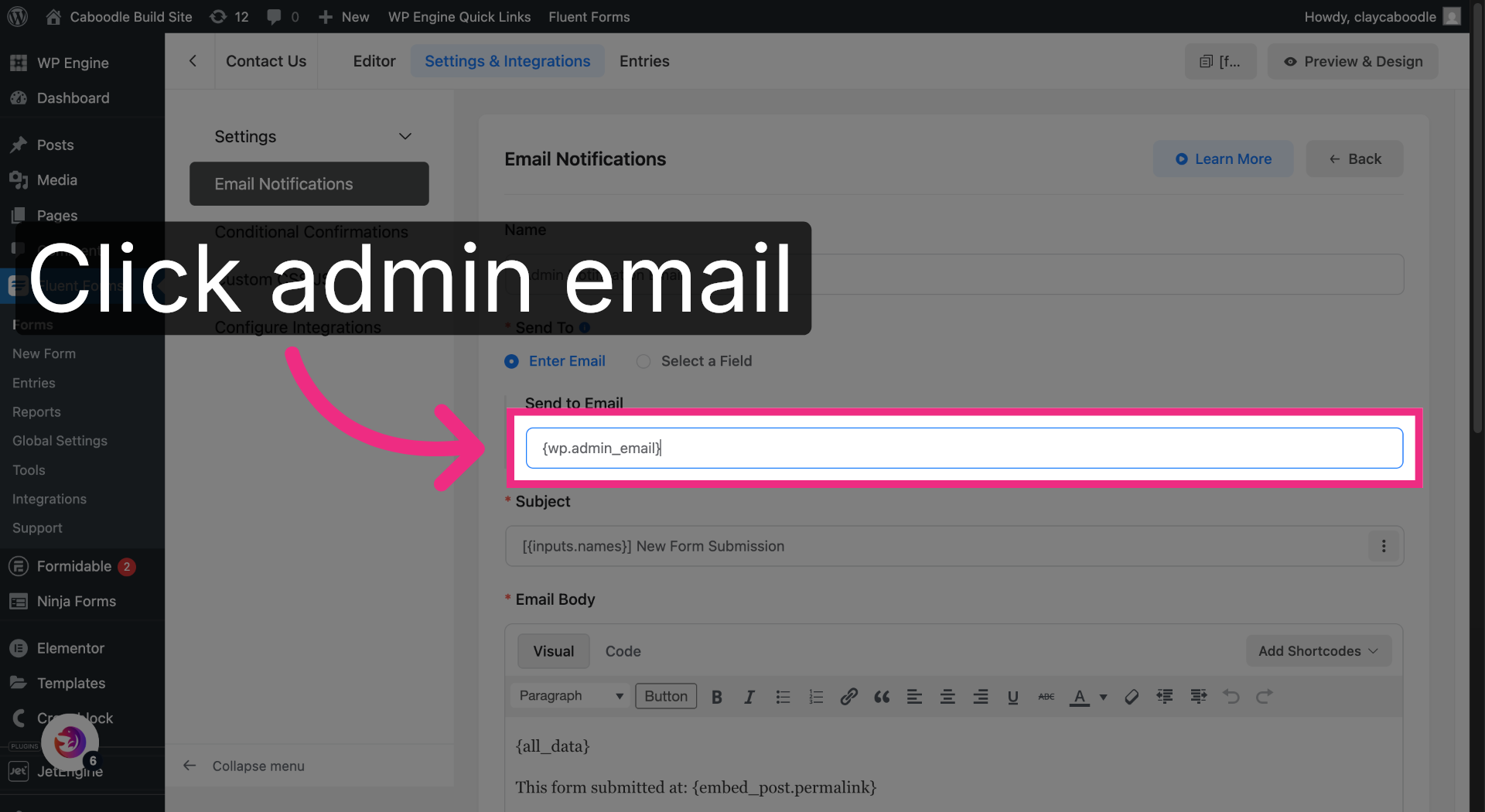
Task: Open the Settings & Integrations tab
Action: [507, 61]
